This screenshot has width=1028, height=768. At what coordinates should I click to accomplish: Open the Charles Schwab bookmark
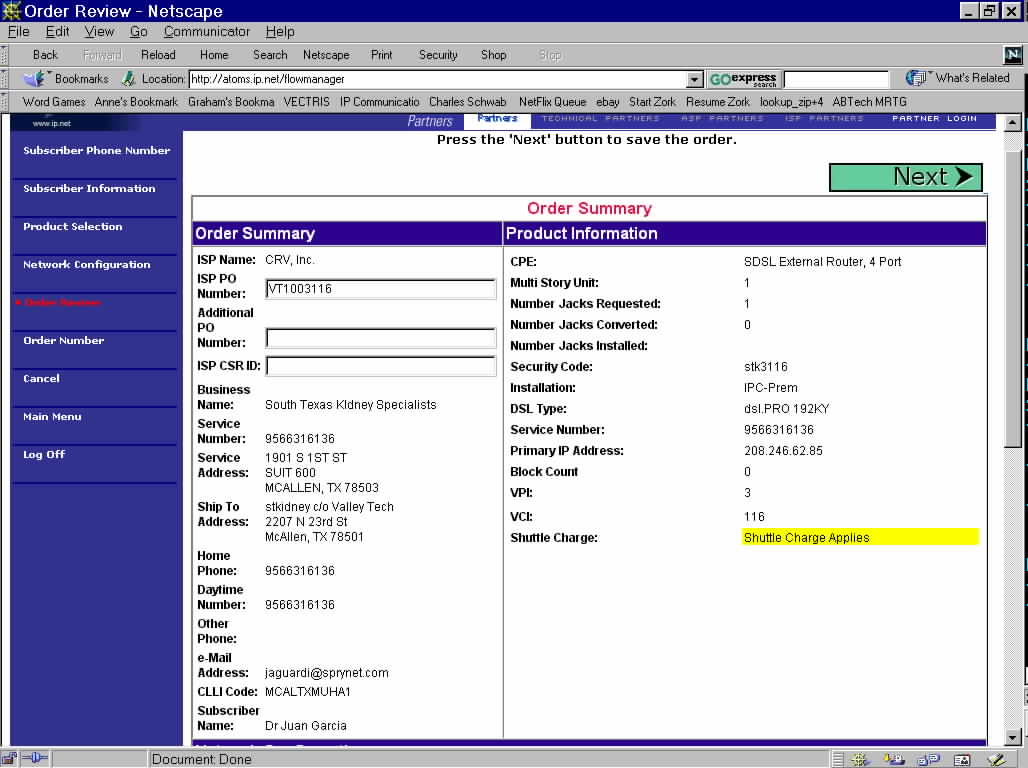tap(467, 102)
